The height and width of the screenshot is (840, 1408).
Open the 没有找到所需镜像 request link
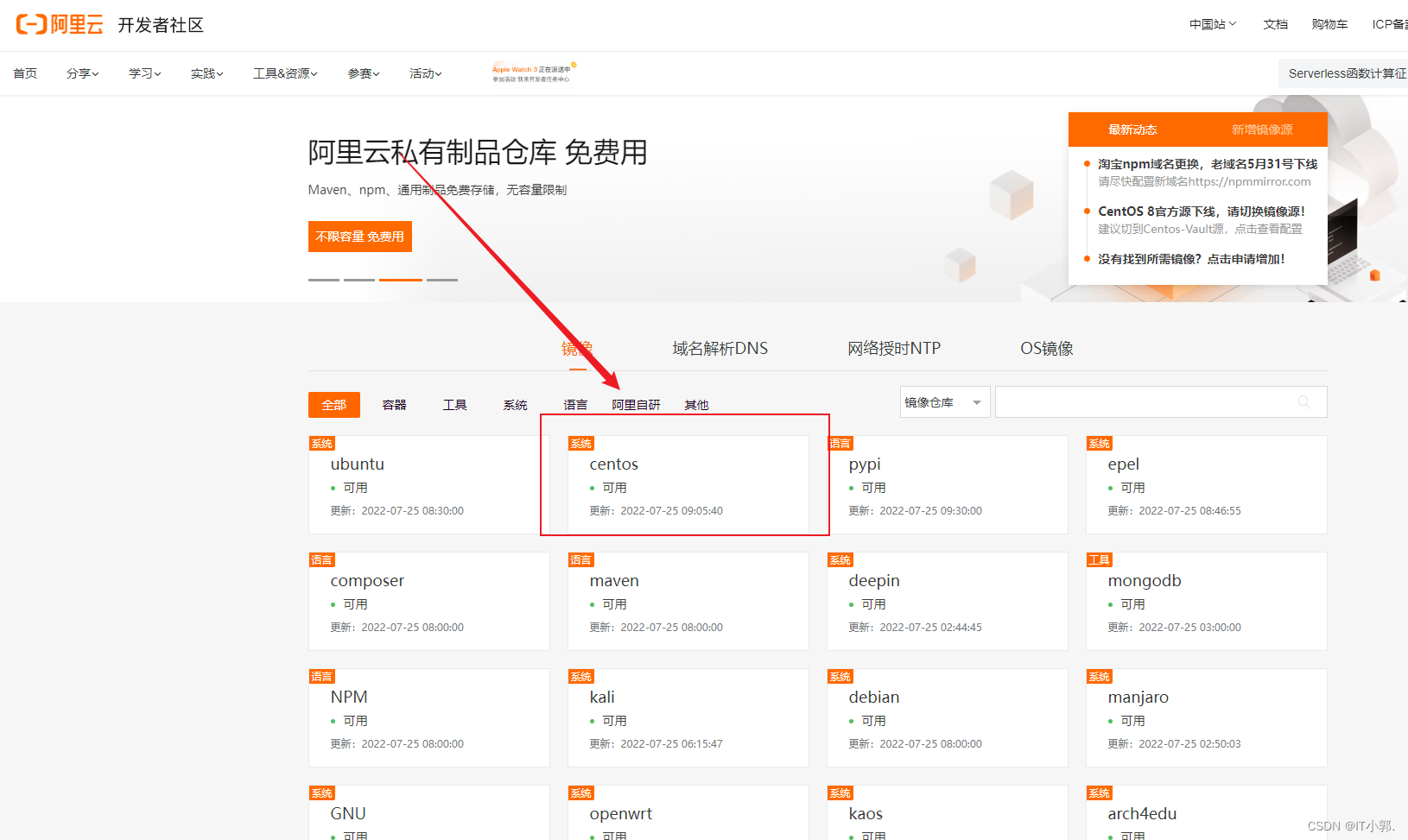pos(1191,259)
